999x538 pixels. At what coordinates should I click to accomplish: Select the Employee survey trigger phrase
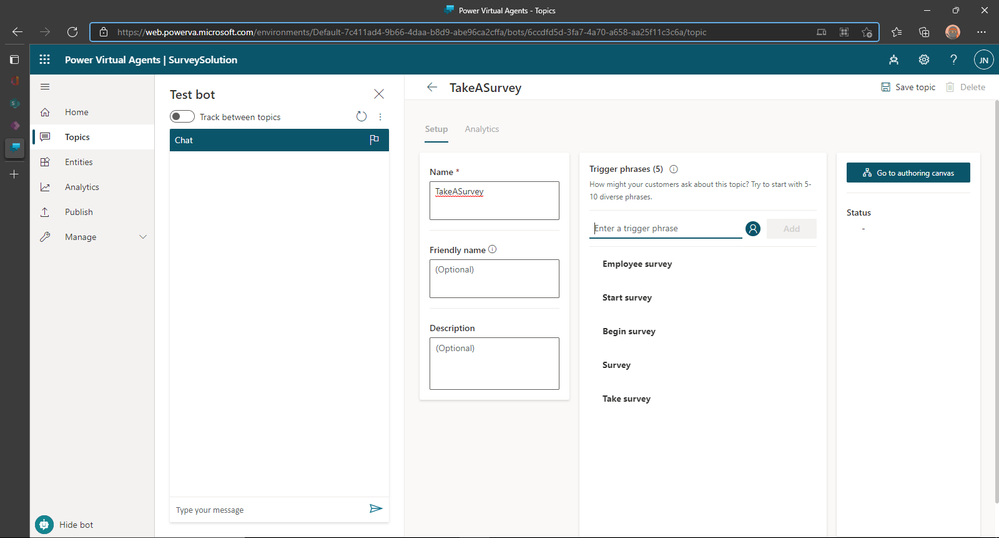(637, 264)
